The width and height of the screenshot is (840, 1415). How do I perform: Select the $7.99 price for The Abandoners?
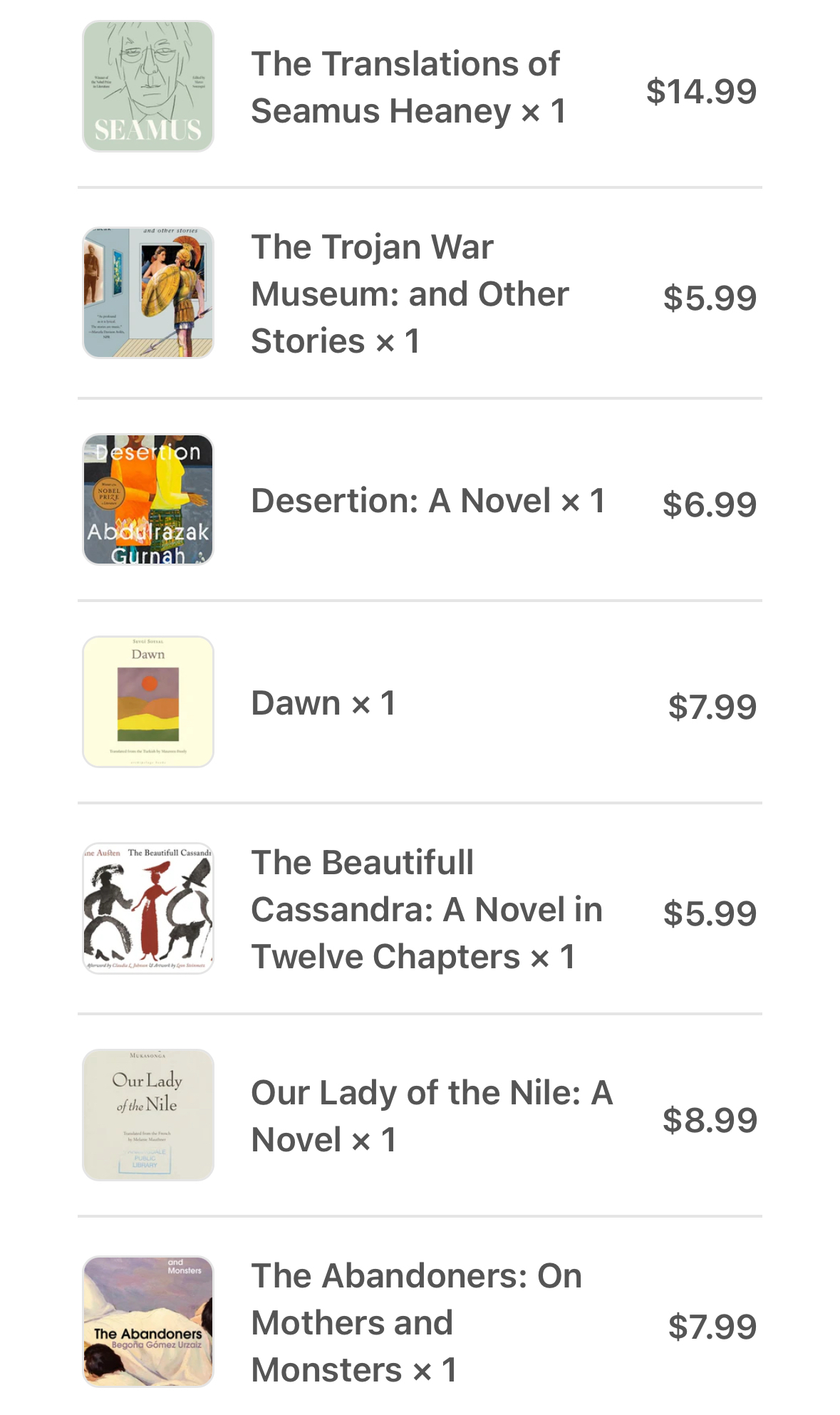coord(712,1327)
